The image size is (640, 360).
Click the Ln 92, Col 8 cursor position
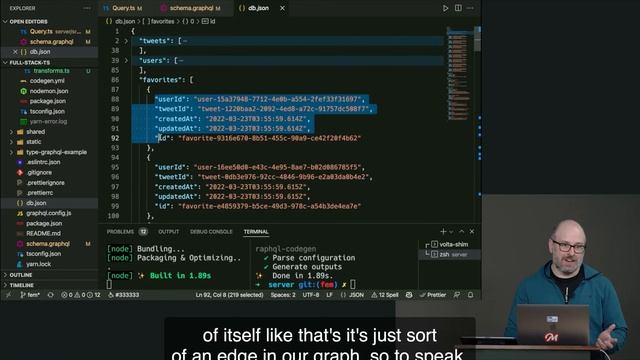click(229, 295)
